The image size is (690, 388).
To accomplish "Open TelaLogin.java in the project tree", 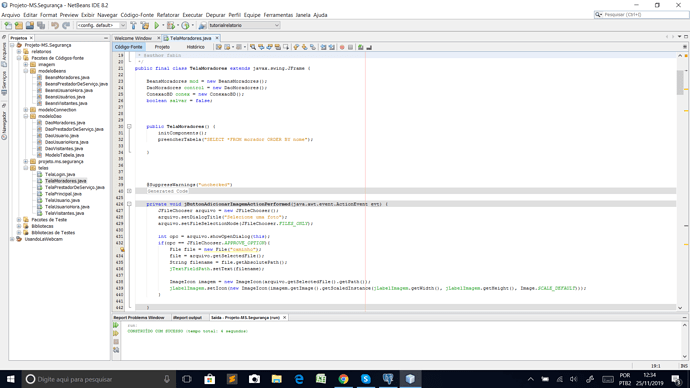I will coord(60,175).
